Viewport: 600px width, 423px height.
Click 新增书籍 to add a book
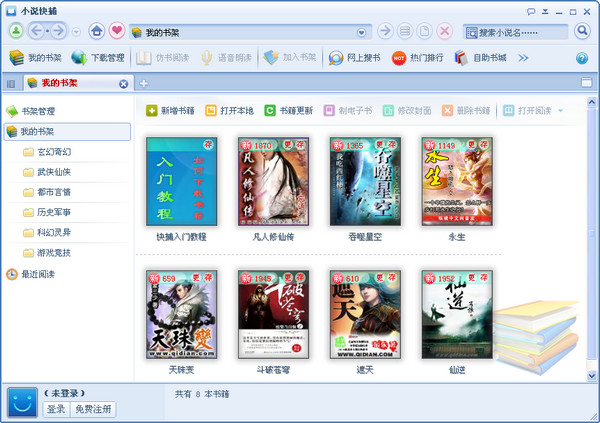point(170,110)
